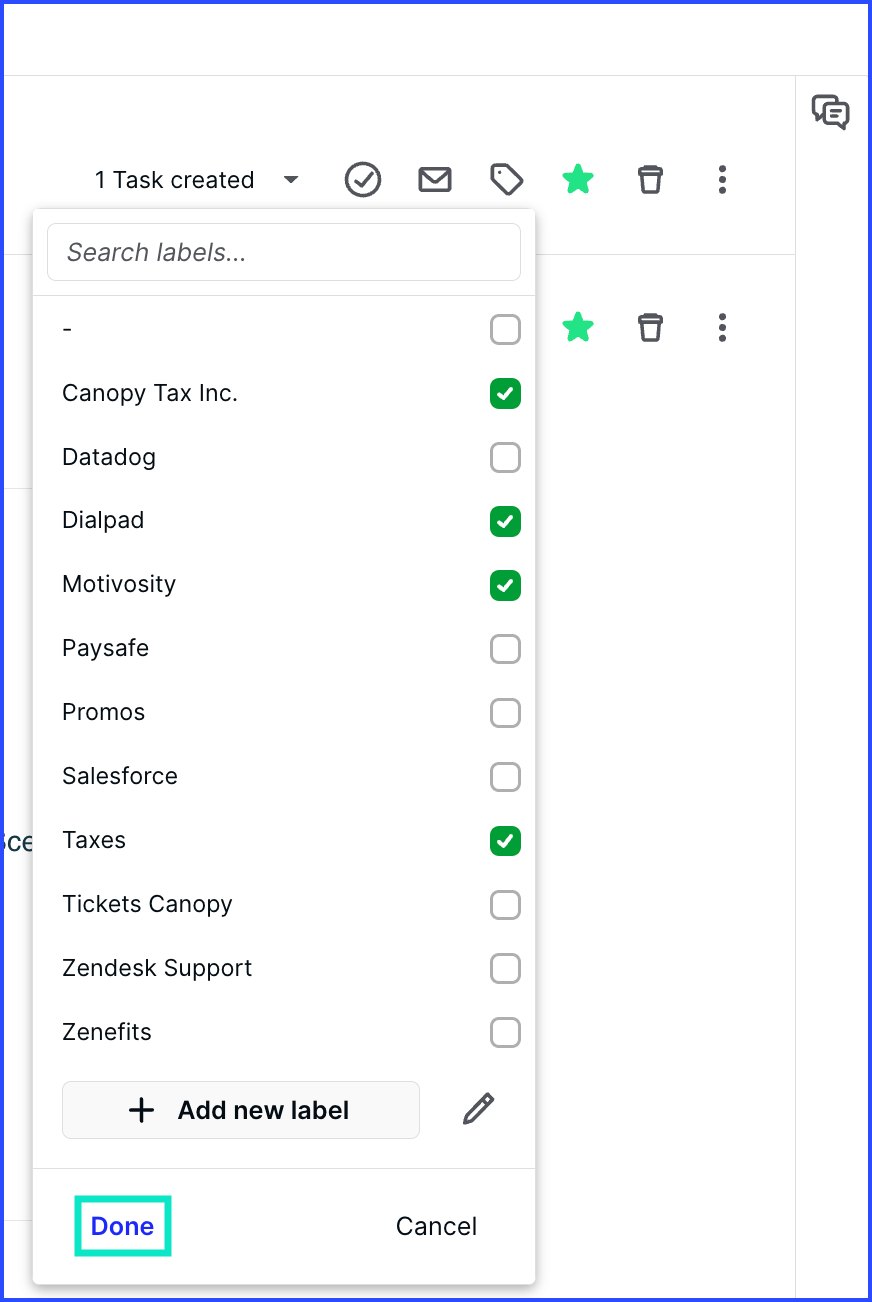
Task: Click the pencil edit labels icon
Action: (x=479, y=1109)
